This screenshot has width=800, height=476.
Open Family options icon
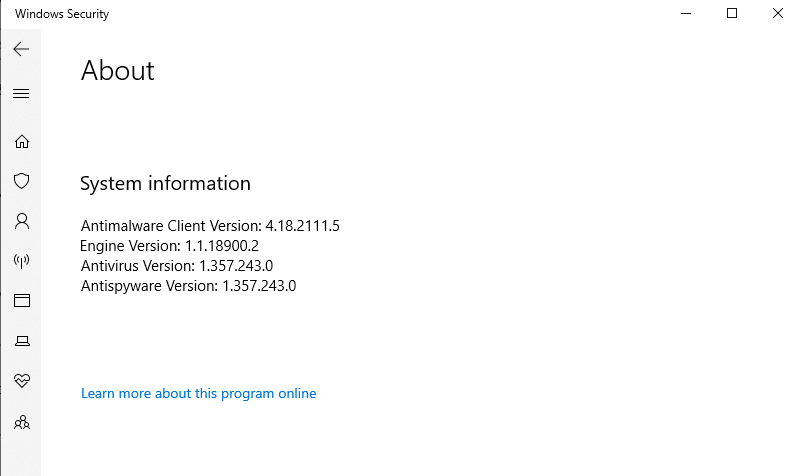21,422
